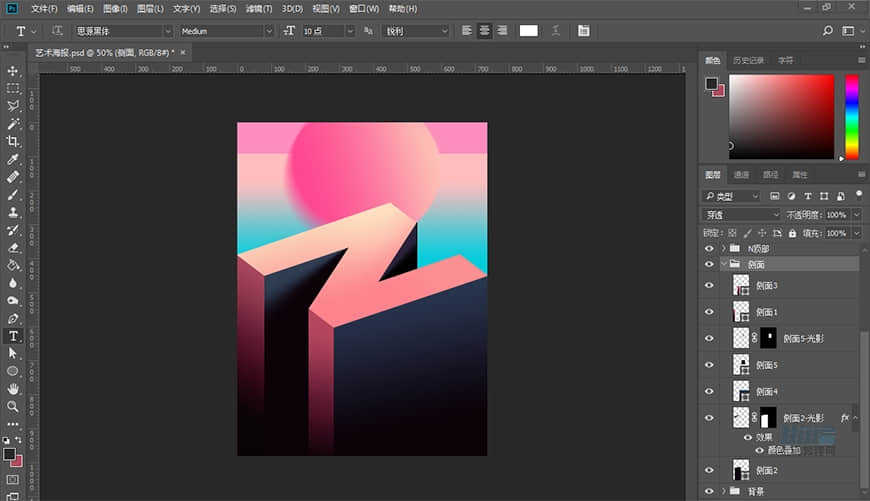Activate the Hand tool
This screenshot has width=870, height=501.
coord(13,388)
